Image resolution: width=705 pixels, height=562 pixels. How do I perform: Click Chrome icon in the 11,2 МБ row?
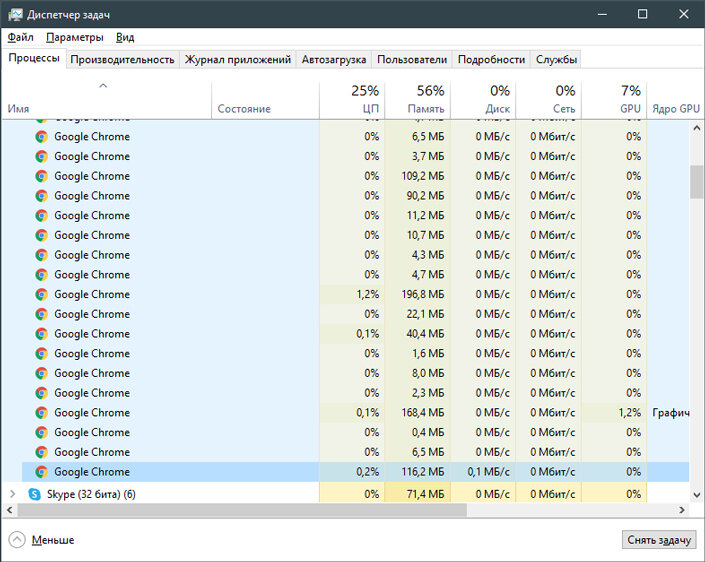[x=41, y=215]
